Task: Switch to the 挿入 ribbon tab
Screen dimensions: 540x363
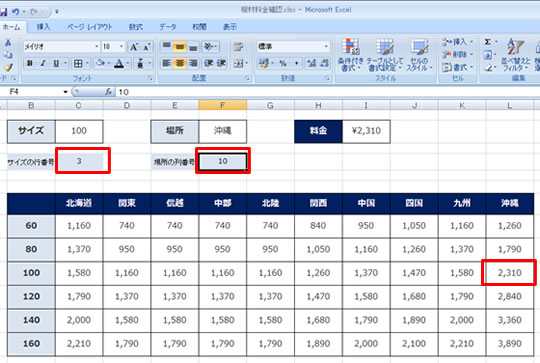Action: [x=43, y=27]
